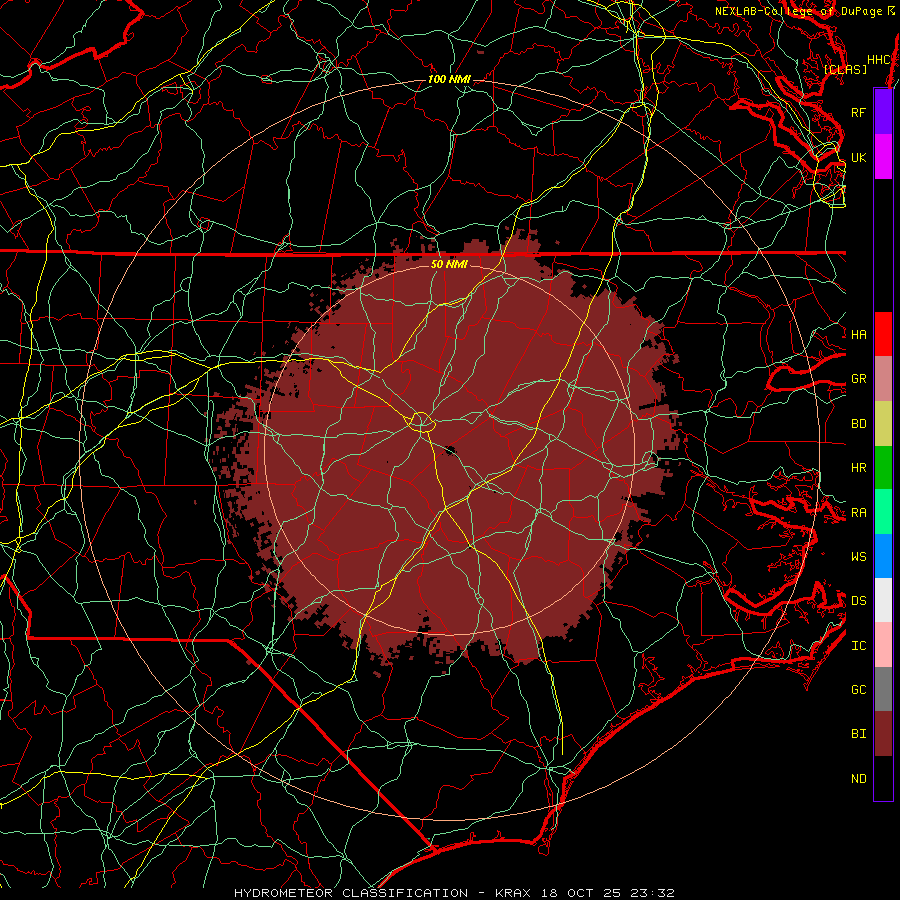
Task: Click the UK magenta legend swatch
Action: [x=883, y=157]
